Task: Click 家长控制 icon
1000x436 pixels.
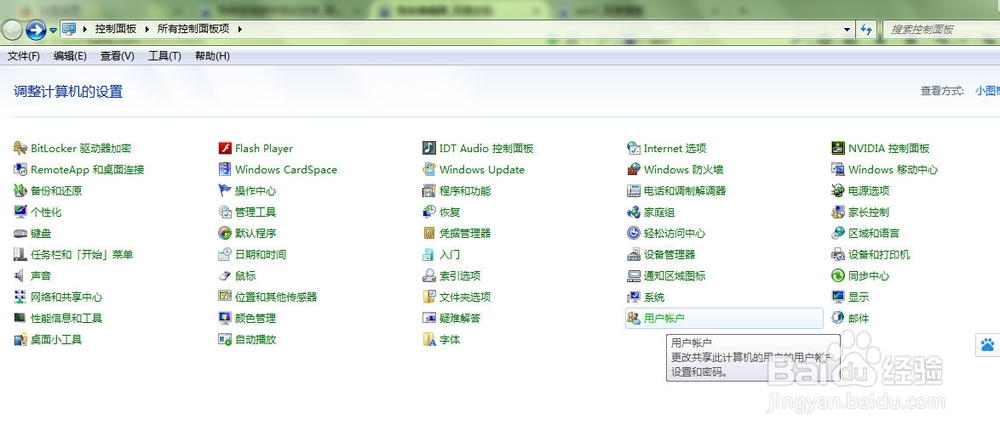Action: click(x=838, y=212)
